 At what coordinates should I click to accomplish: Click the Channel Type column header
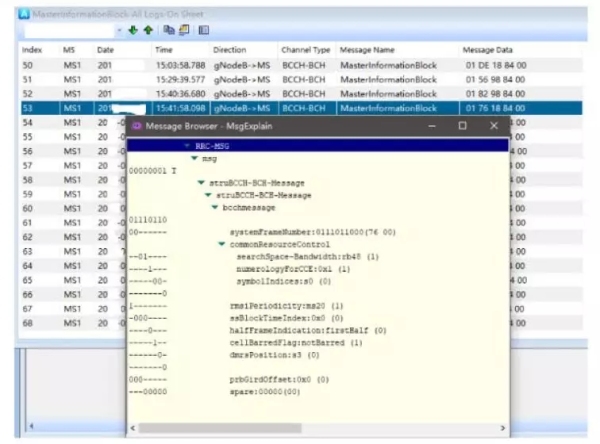click(x=305, y=49)
